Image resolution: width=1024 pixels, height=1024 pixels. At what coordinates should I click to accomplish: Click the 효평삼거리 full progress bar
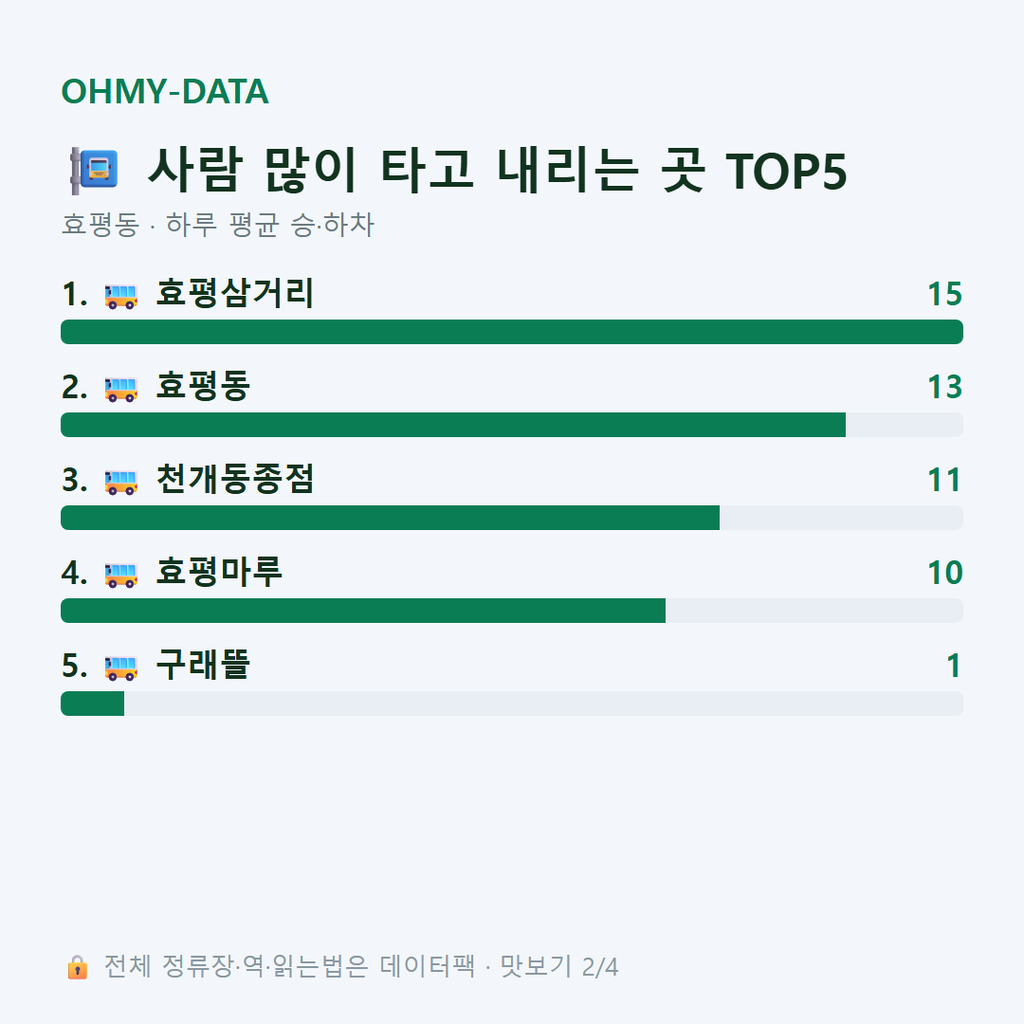(512, 332)
